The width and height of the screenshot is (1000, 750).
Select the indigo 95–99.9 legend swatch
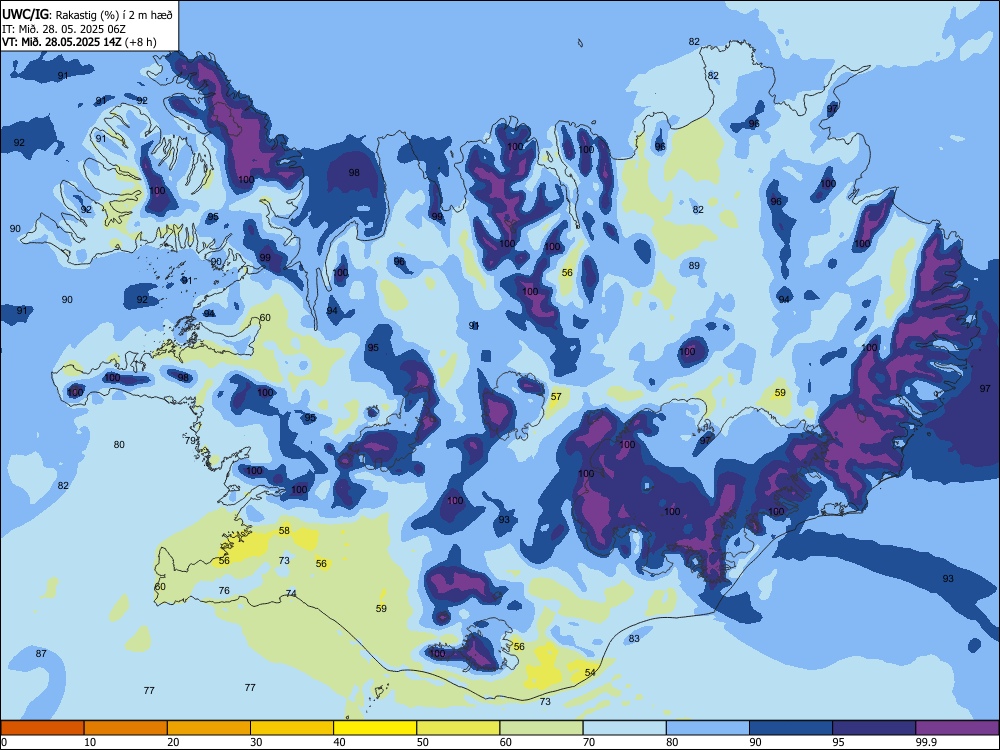coord(874,728)
